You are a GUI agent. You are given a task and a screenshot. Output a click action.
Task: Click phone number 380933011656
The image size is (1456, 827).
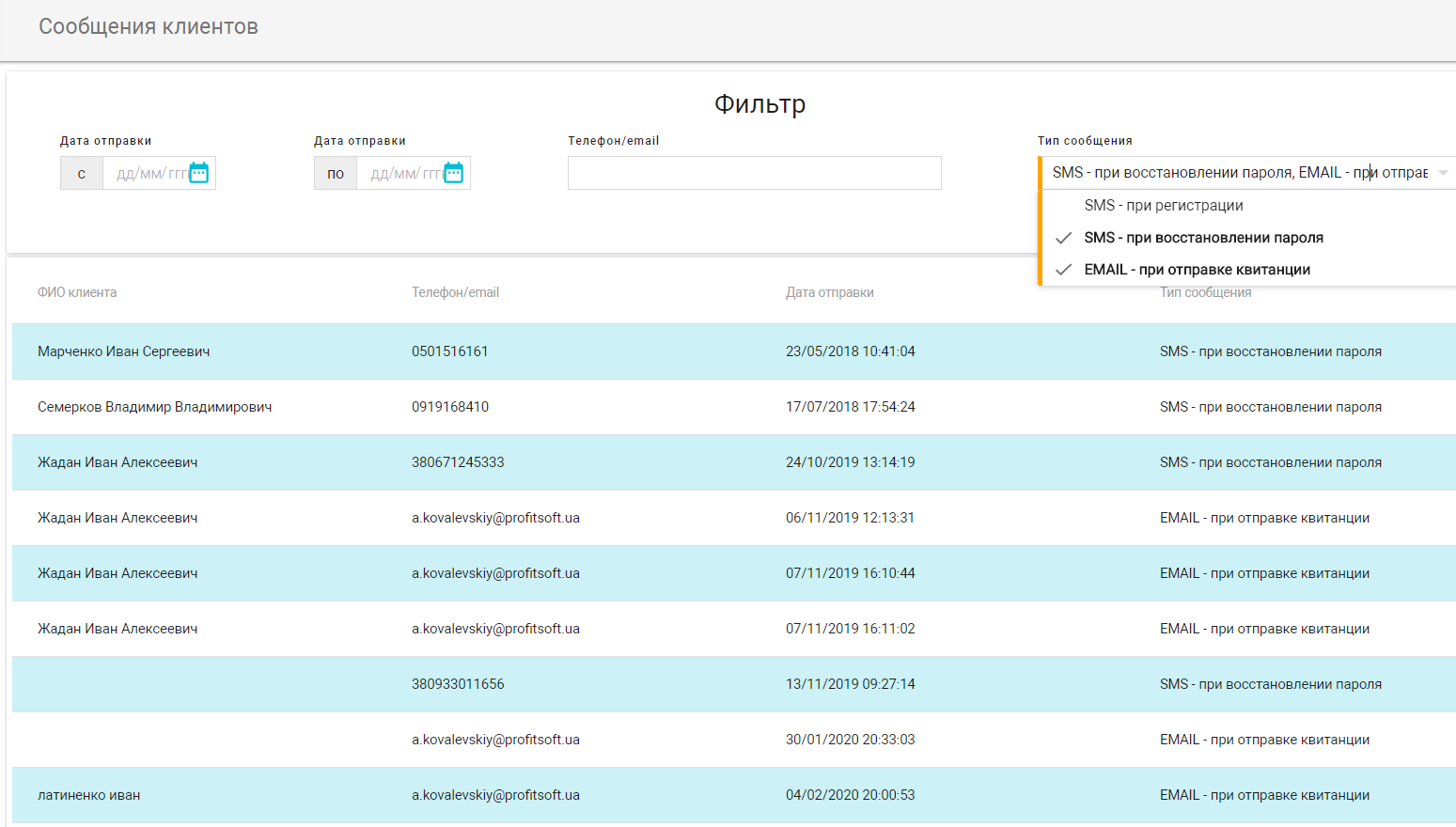click(458, 684)
